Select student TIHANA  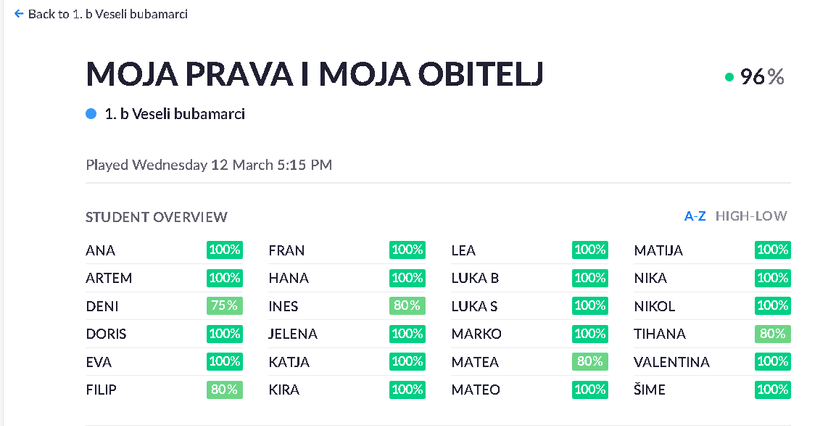(661, 334)
